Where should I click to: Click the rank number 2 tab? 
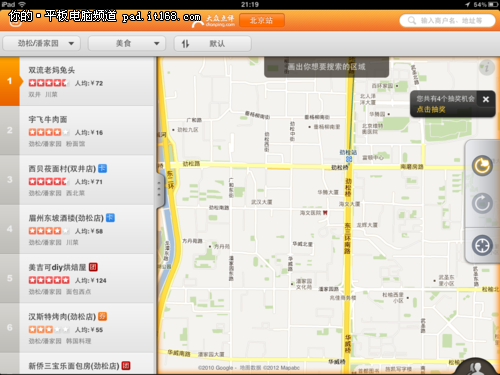10,131
